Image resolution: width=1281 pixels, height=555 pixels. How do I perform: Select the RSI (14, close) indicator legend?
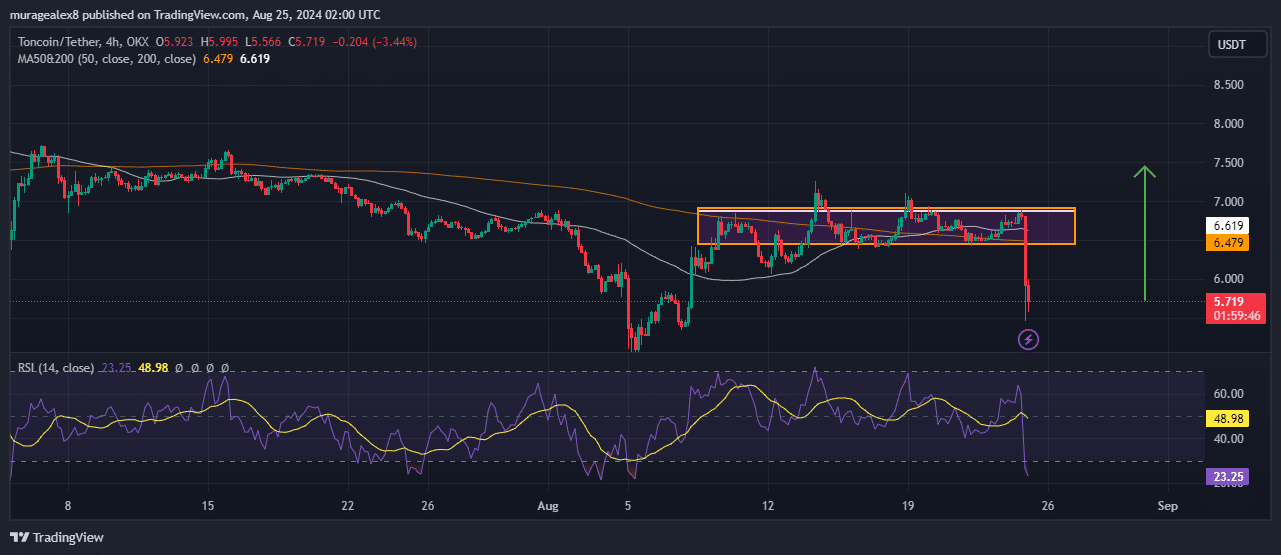56,368
